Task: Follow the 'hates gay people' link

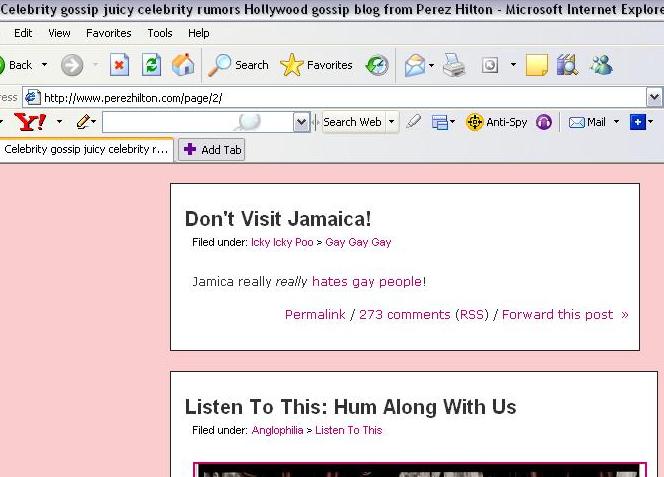Action: [x=368, y=282]
